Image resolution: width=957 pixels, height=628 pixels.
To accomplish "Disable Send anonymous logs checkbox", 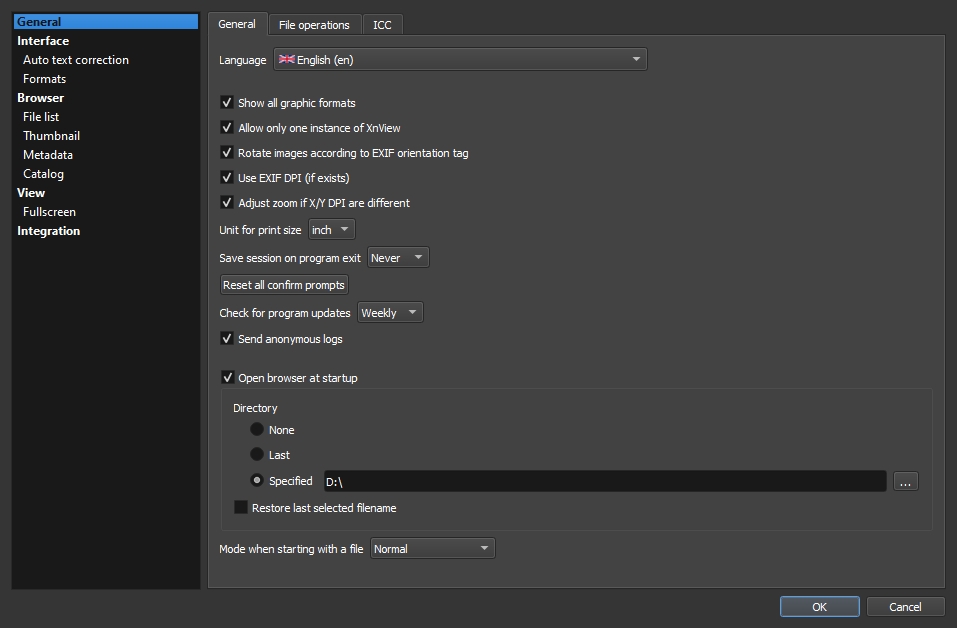I will coord(227,339).
